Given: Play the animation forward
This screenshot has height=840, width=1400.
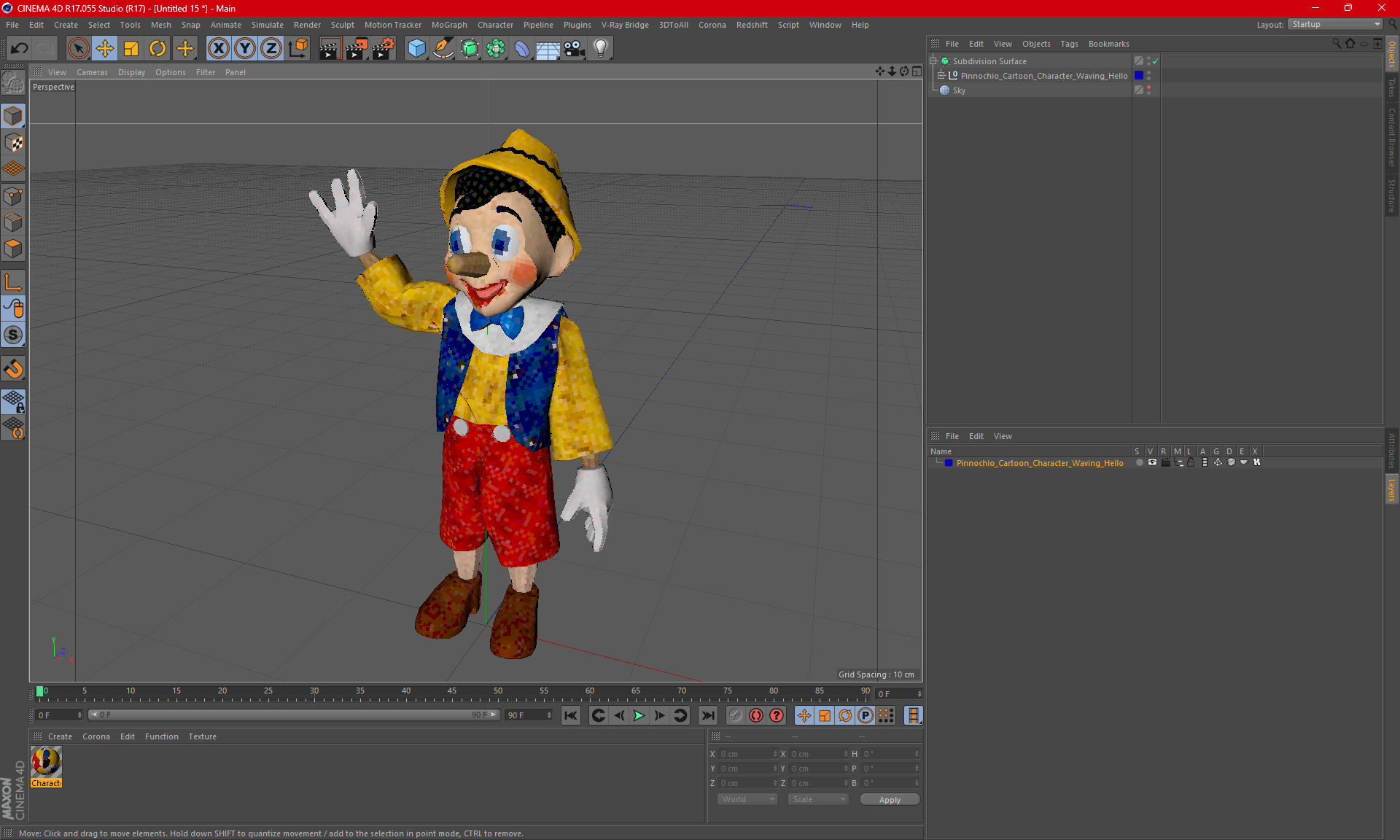Looking at the screenshot, I should point(639,715).
